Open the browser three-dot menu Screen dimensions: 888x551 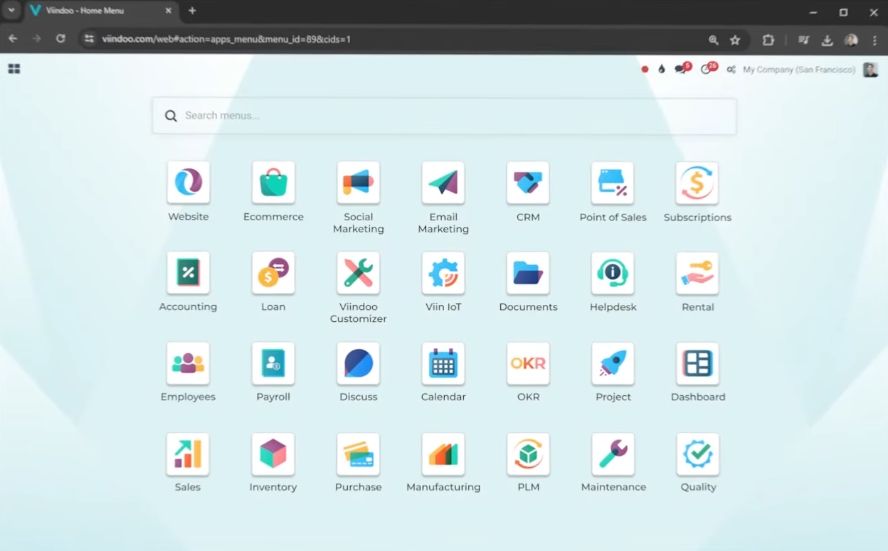[x=875, y=40]
